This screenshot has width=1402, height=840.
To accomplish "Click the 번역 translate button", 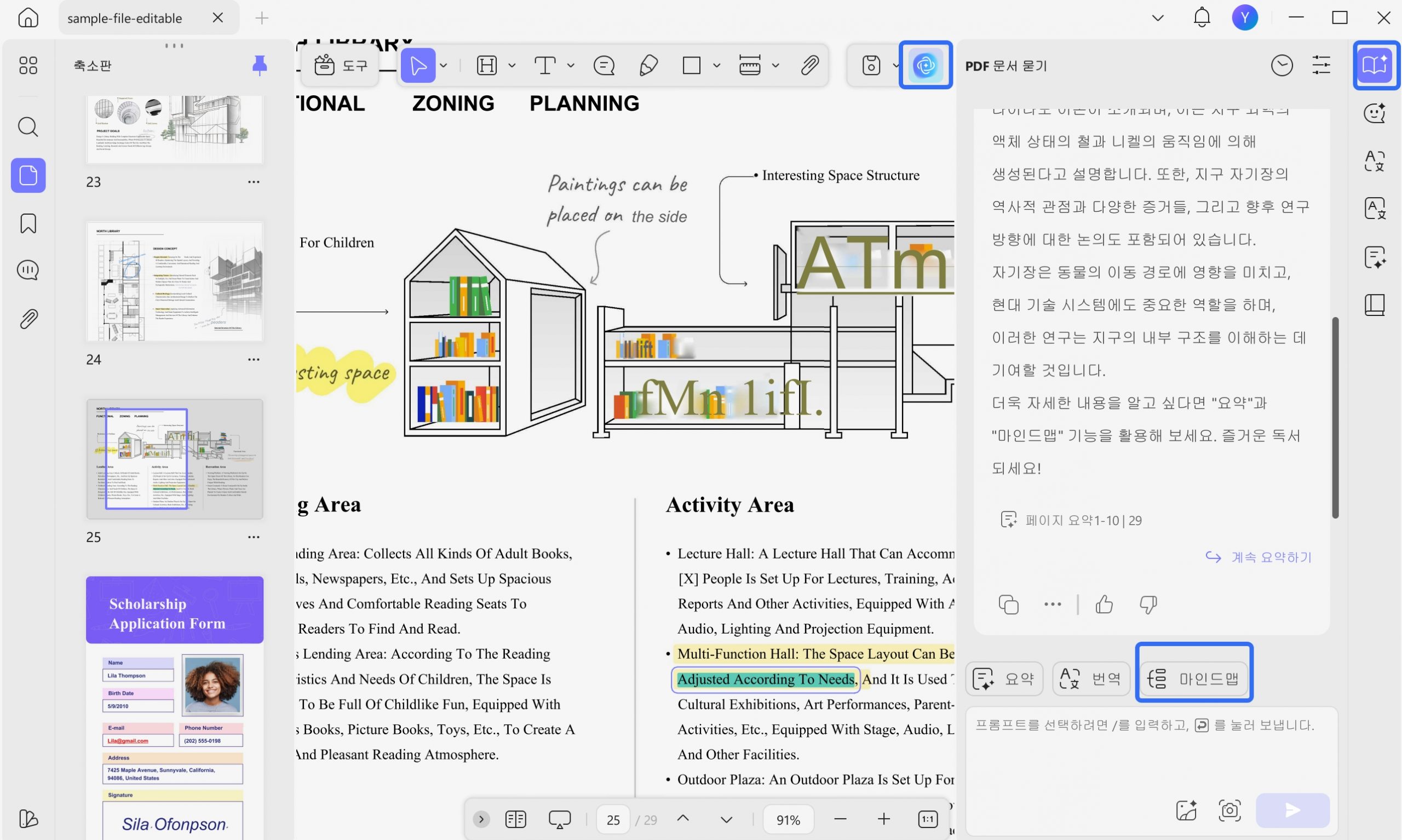I will [1091, 678].
